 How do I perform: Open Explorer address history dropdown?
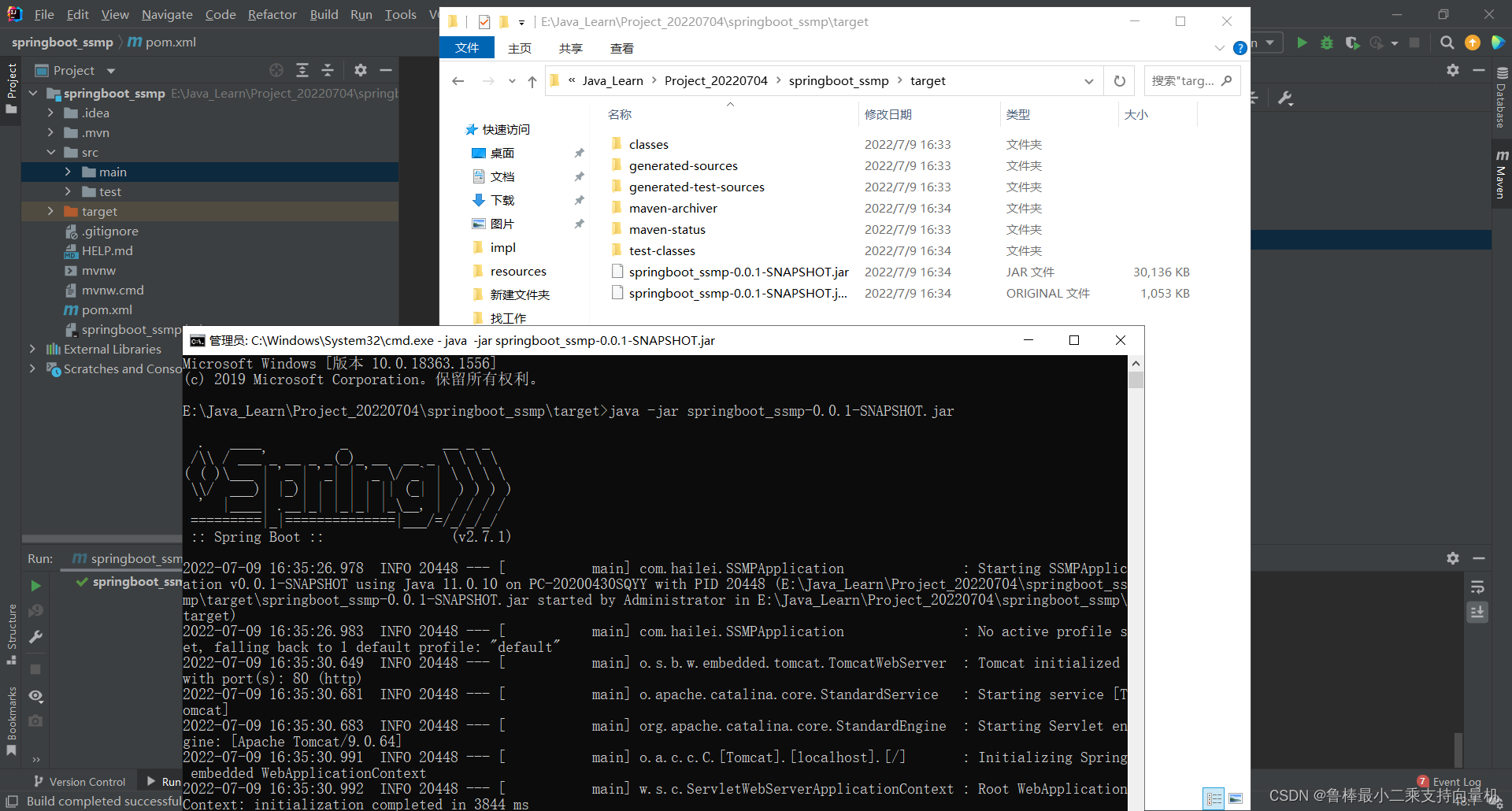(1089, 81)
